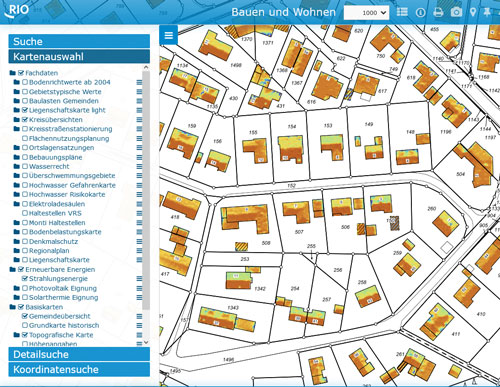Image resolution: width=500 pixels, height=387 pixels.
Task: Open the map scale 1000 dropdown
Action: coord(366,13)
